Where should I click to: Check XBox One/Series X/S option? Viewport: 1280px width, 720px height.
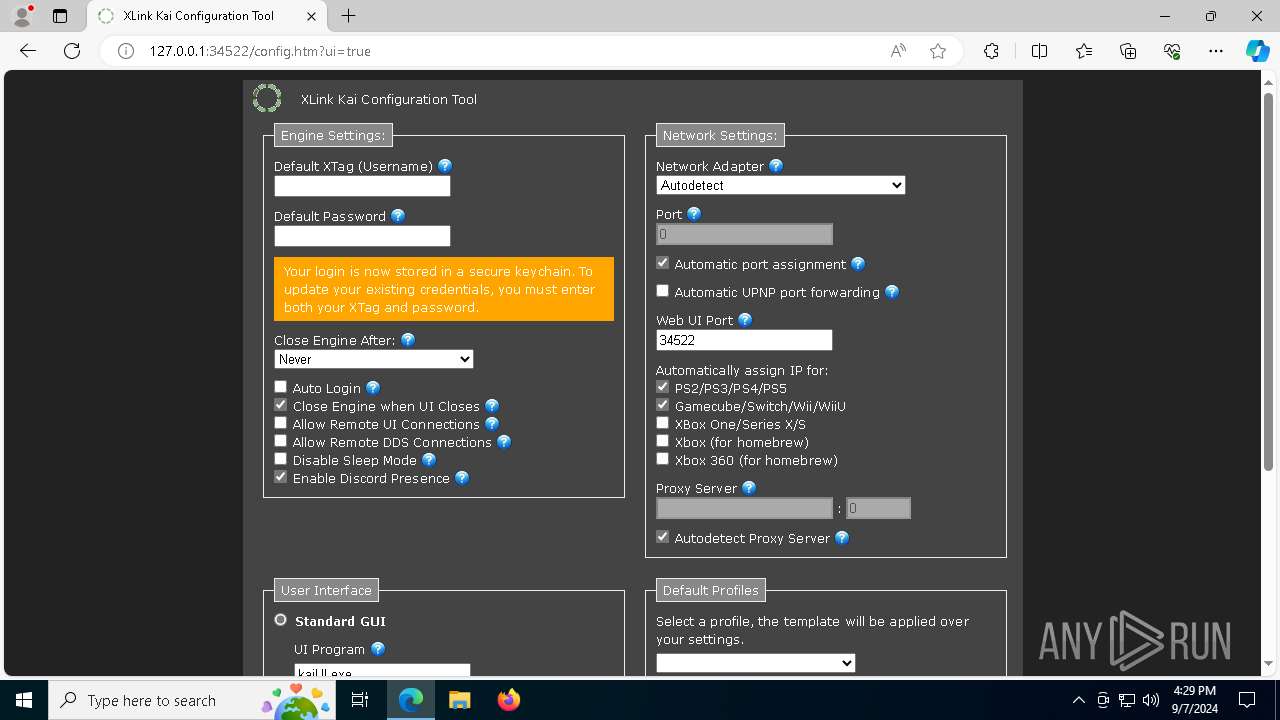(x=663, y=423)
